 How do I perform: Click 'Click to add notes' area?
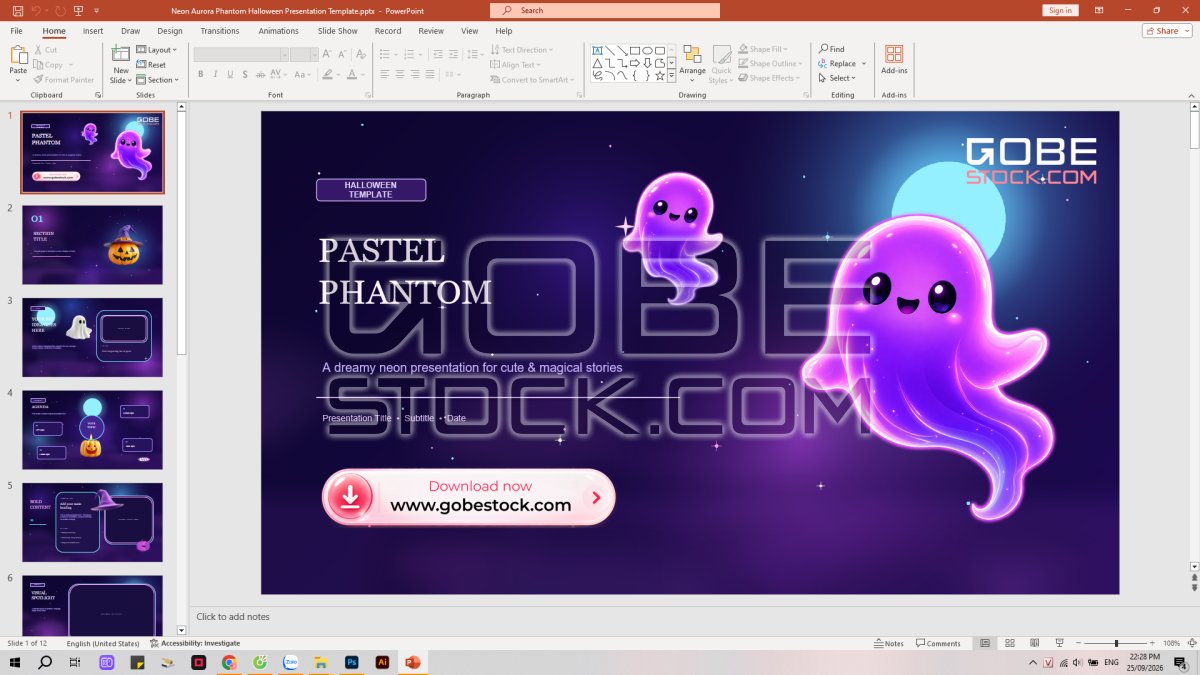tap(233, 617)
